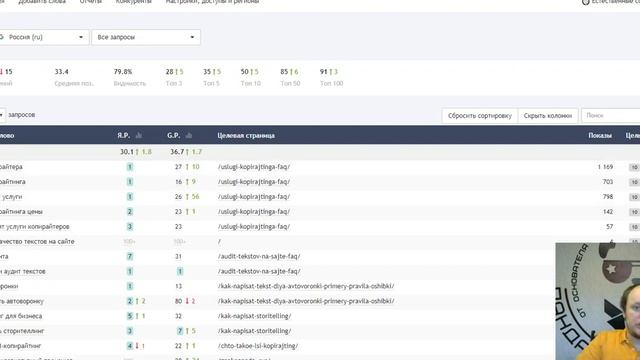Open the Отчёты menu item

(91, 2)
